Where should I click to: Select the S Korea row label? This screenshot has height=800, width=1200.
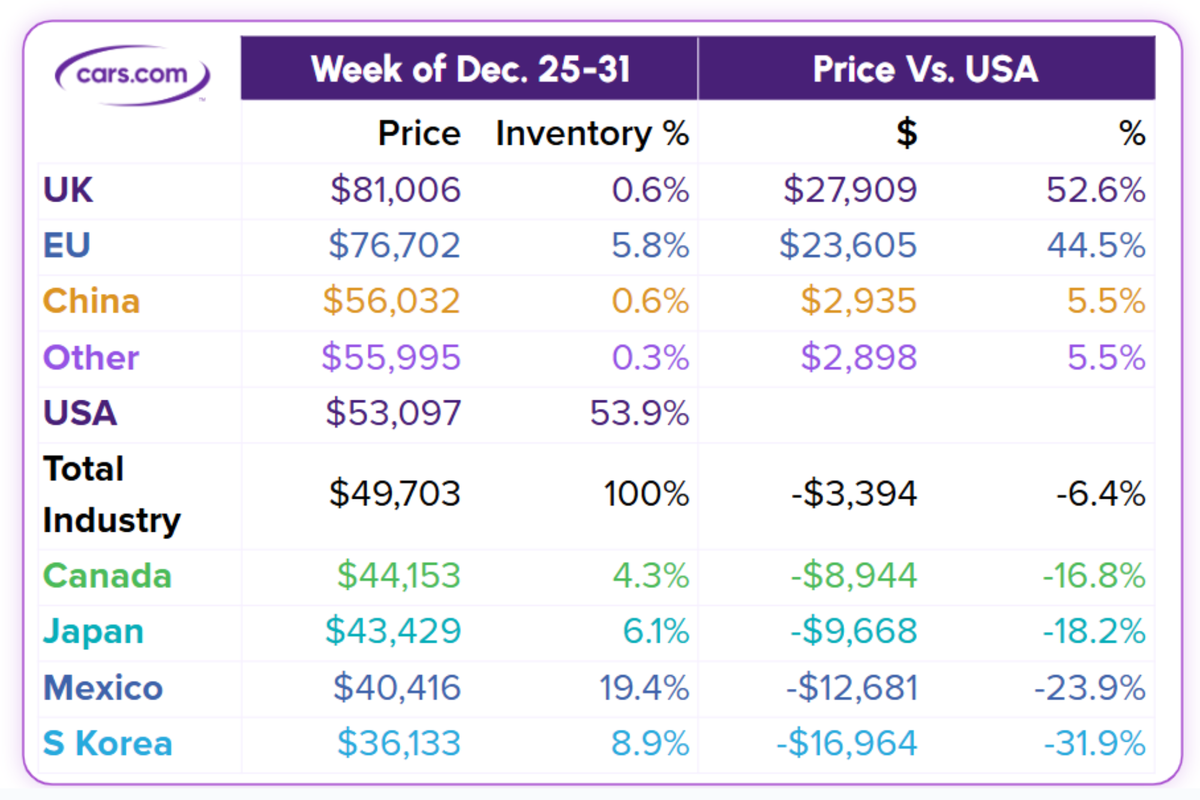(x=108, y=744)
